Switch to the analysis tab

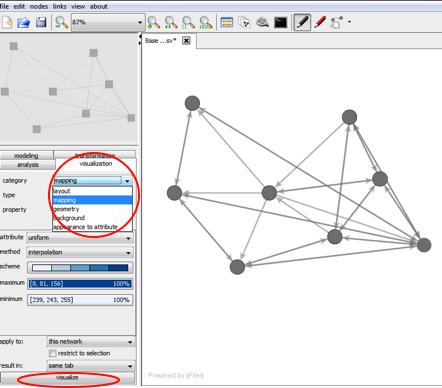tap(28, 165)
